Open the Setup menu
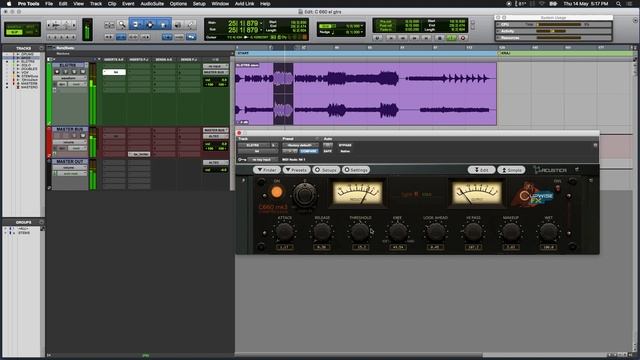The height and width of the screenshot is (360, 640). point(199,4)
